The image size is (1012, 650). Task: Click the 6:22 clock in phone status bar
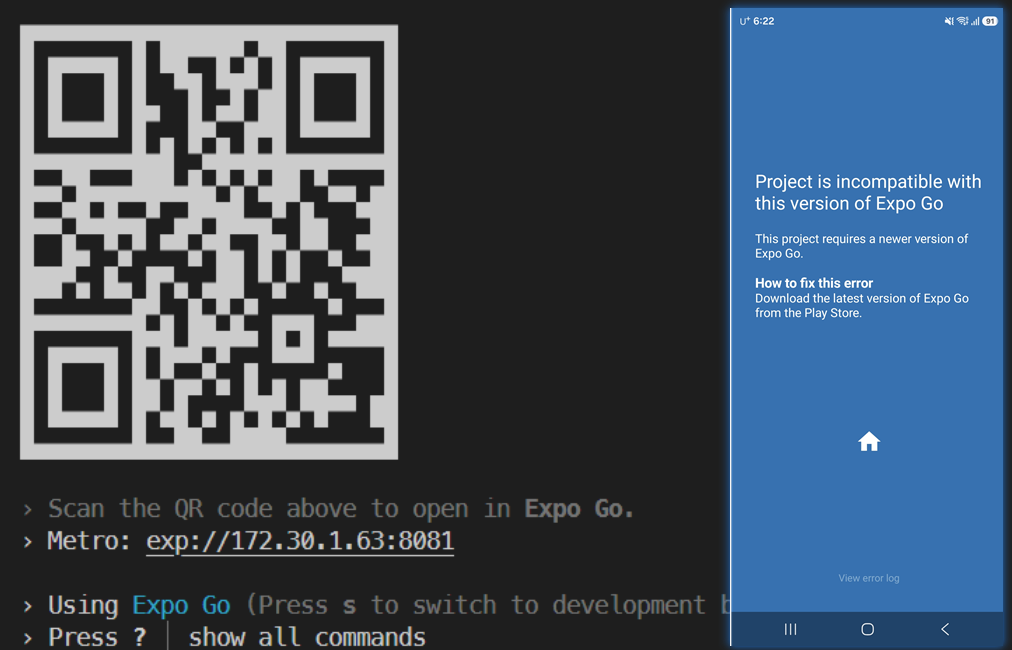[x=764, y=21]
